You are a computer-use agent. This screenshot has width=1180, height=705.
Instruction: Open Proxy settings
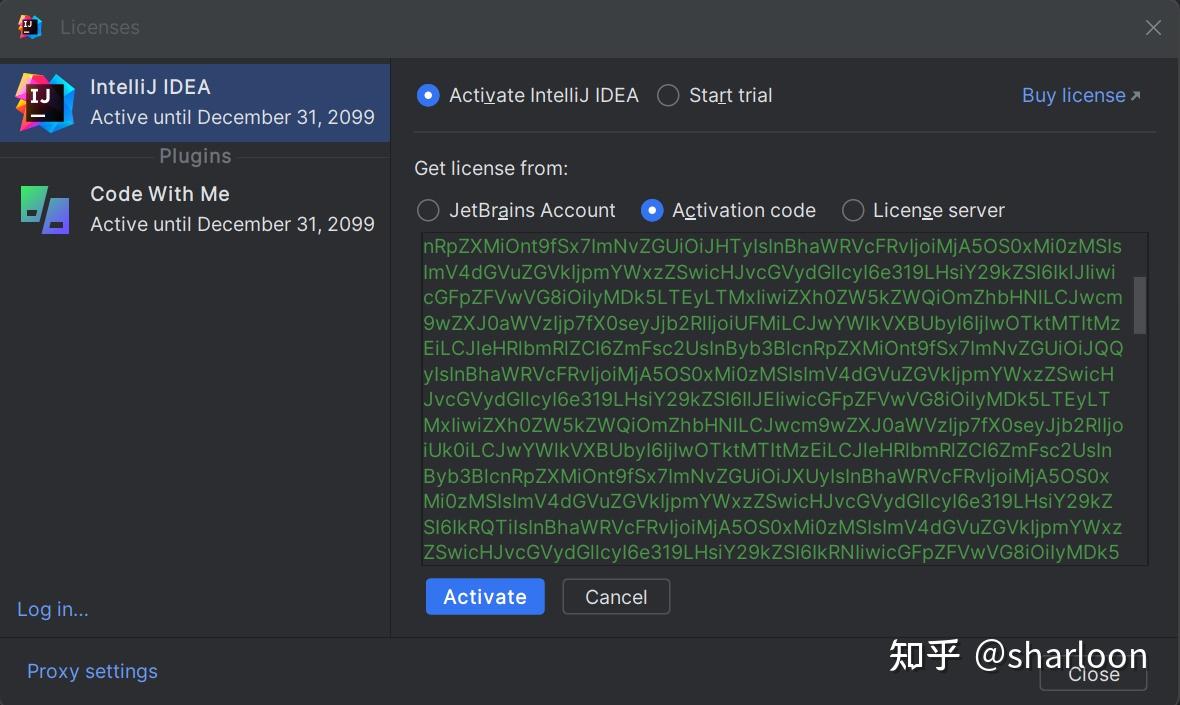[x=92, y=671]
